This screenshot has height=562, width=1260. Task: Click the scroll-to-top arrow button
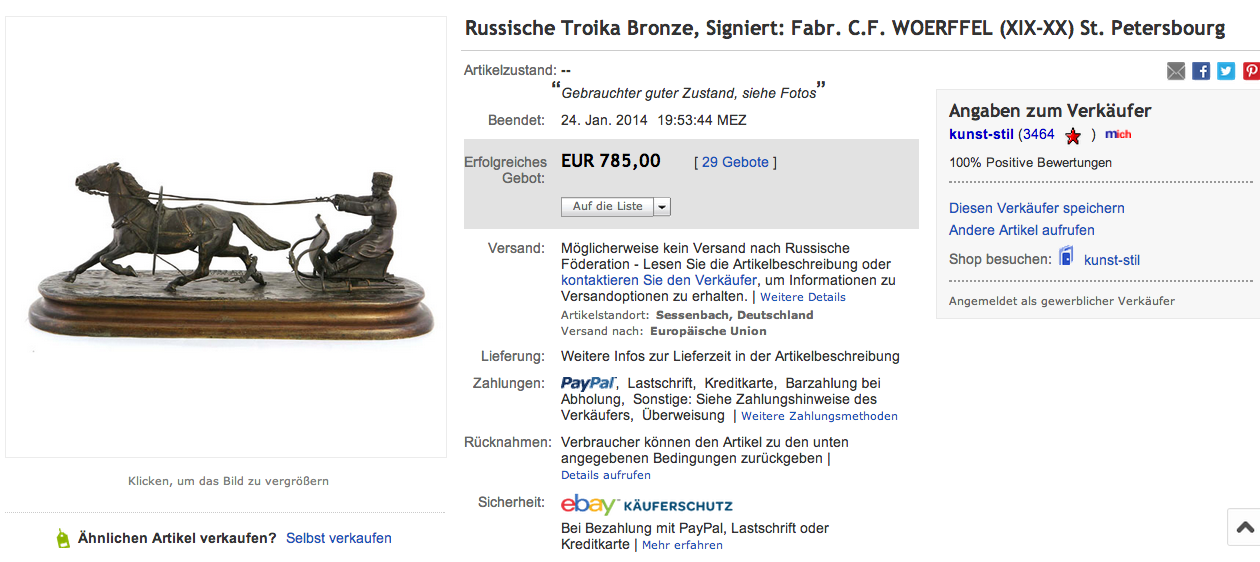tap(1244, 527)
